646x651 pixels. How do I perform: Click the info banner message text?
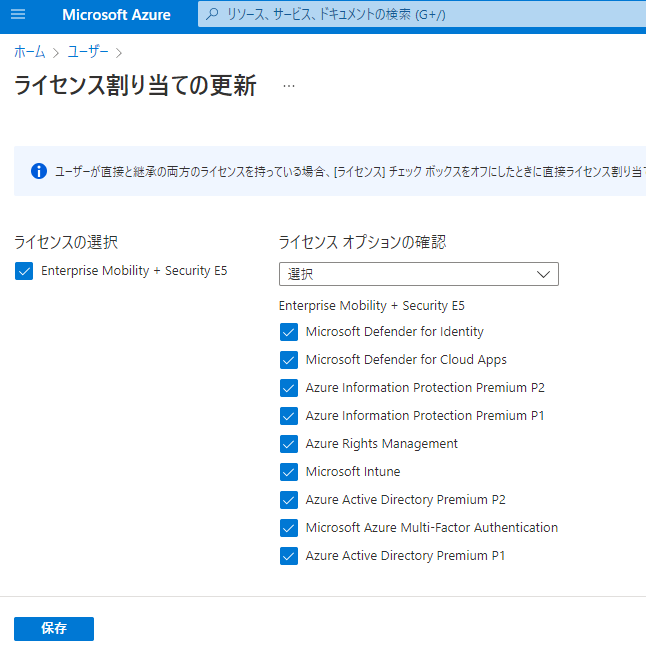pos(350,171)
